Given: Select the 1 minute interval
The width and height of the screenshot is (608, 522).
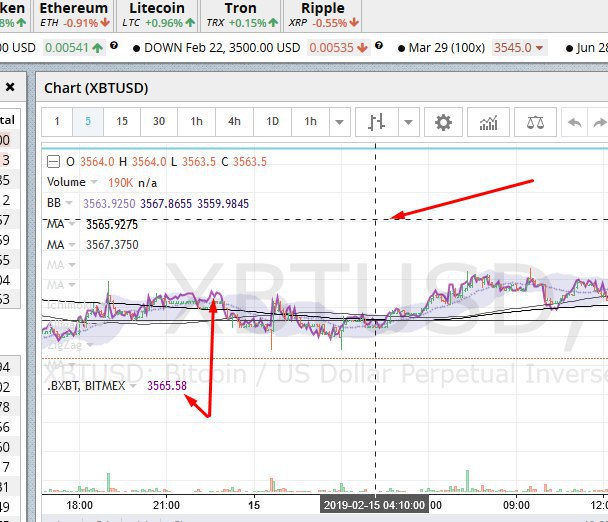Looking at the screenshot, I should (57, 122).
